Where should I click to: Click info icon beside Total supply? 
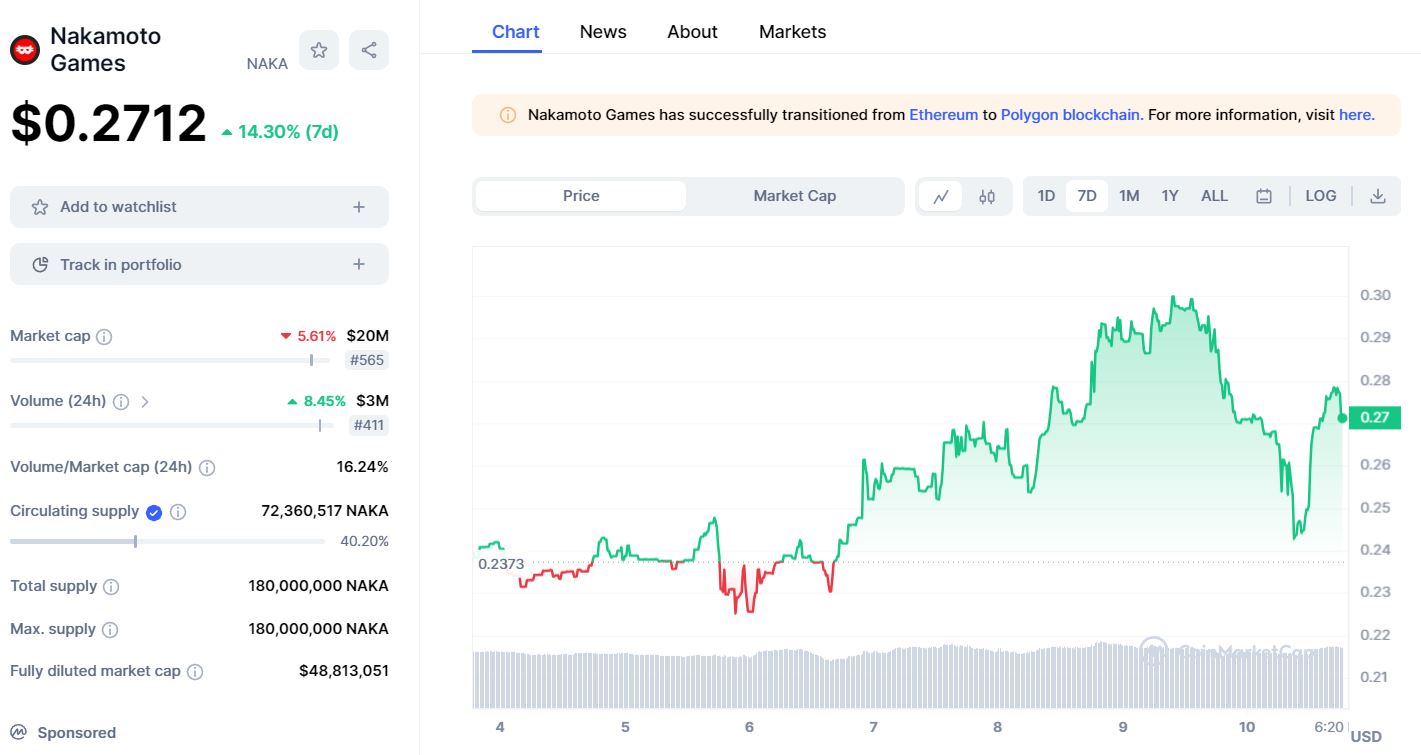(x=111, y=587)
